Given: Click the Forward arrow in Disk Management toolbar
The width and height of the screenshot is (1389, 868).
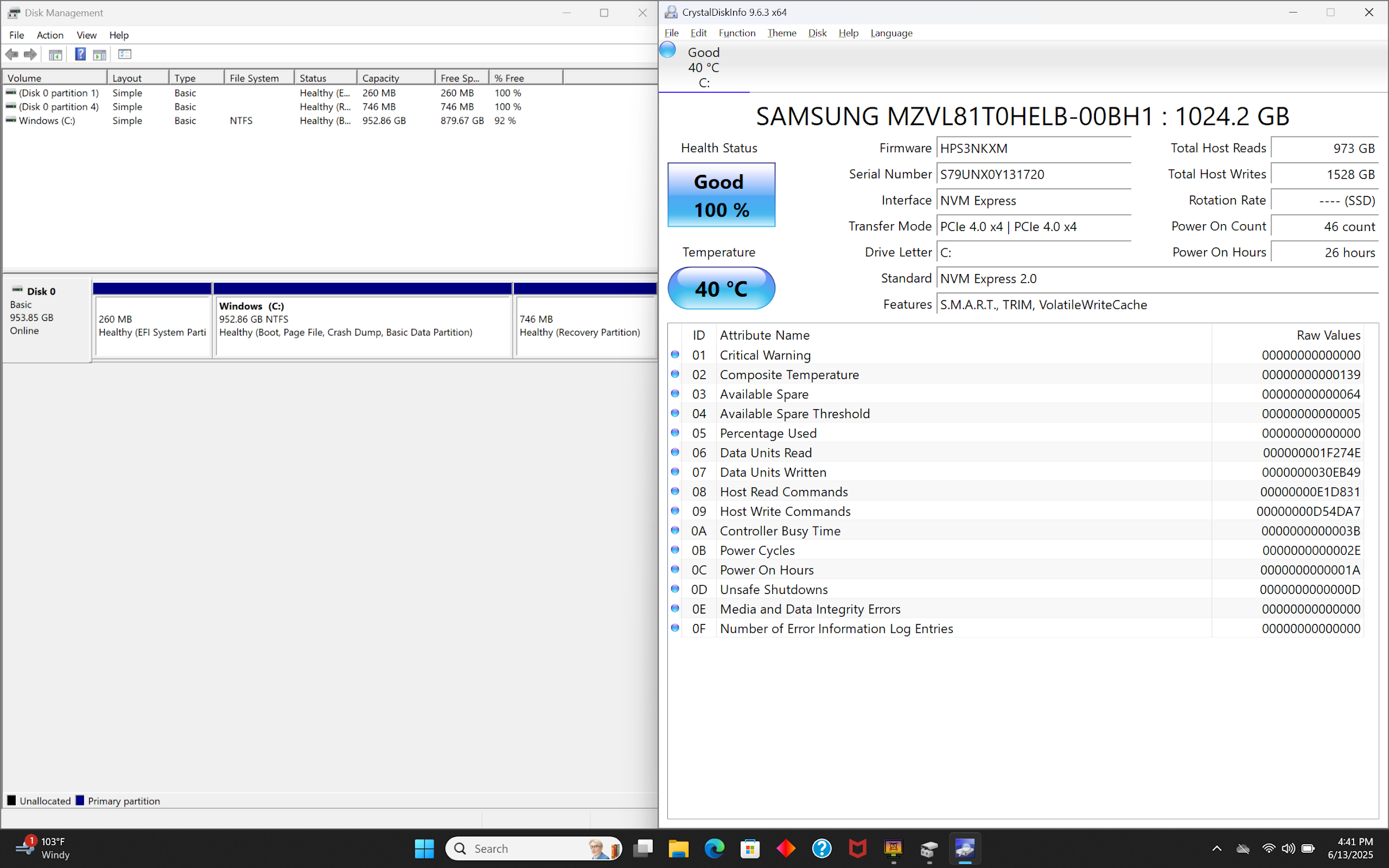Looking at the screenshot, I should coord(30,54).
